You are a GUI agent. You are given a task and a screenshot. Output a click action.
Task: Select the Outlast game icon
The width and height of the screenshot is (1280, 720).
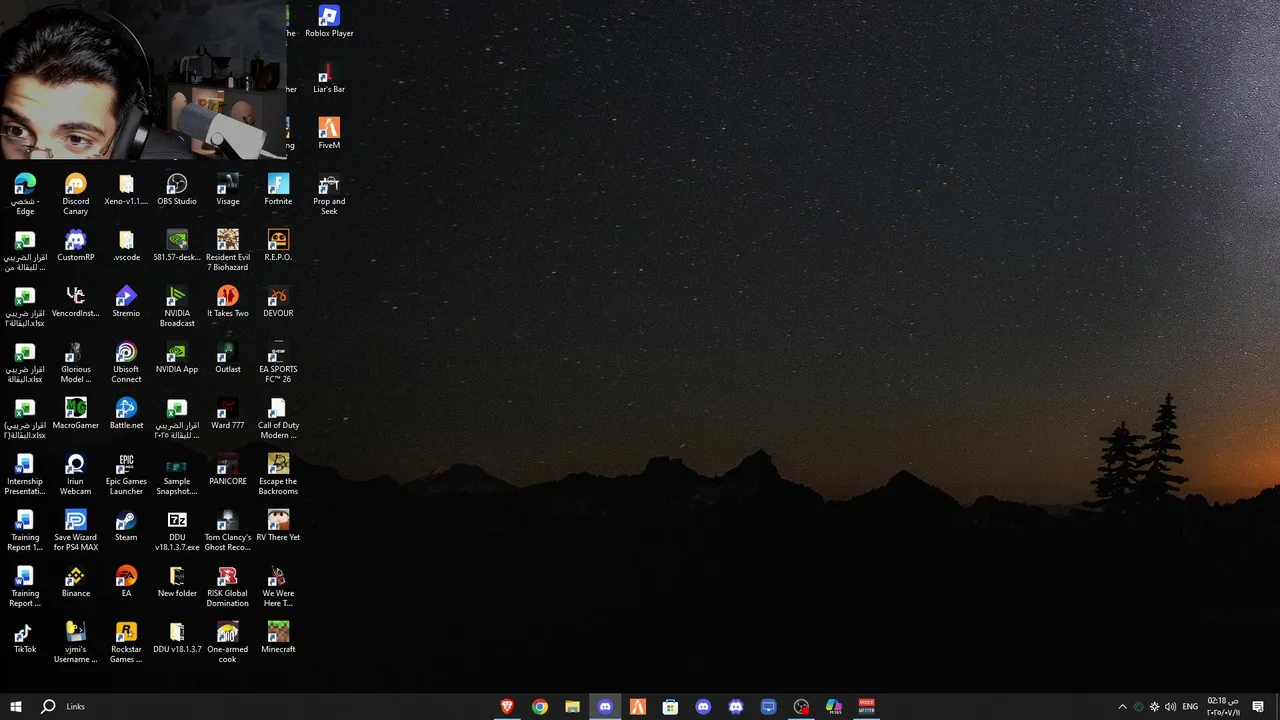point(228,358)
